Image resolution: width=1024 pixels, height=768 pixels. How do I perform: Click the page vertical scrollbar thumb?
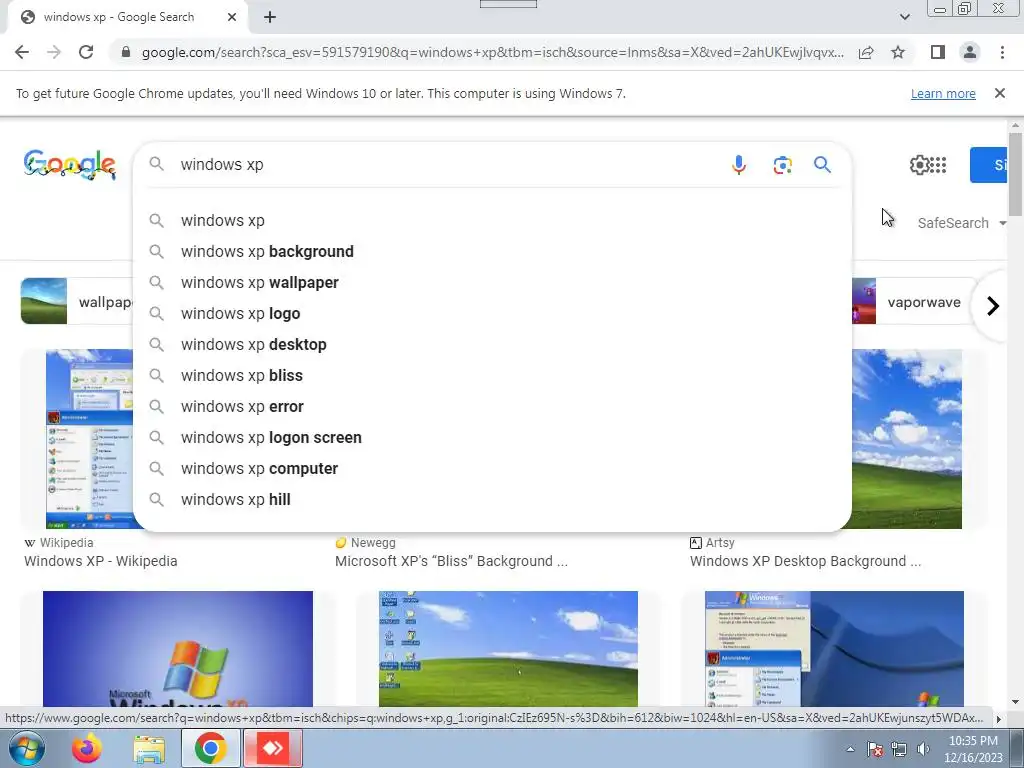(1015, 174)
